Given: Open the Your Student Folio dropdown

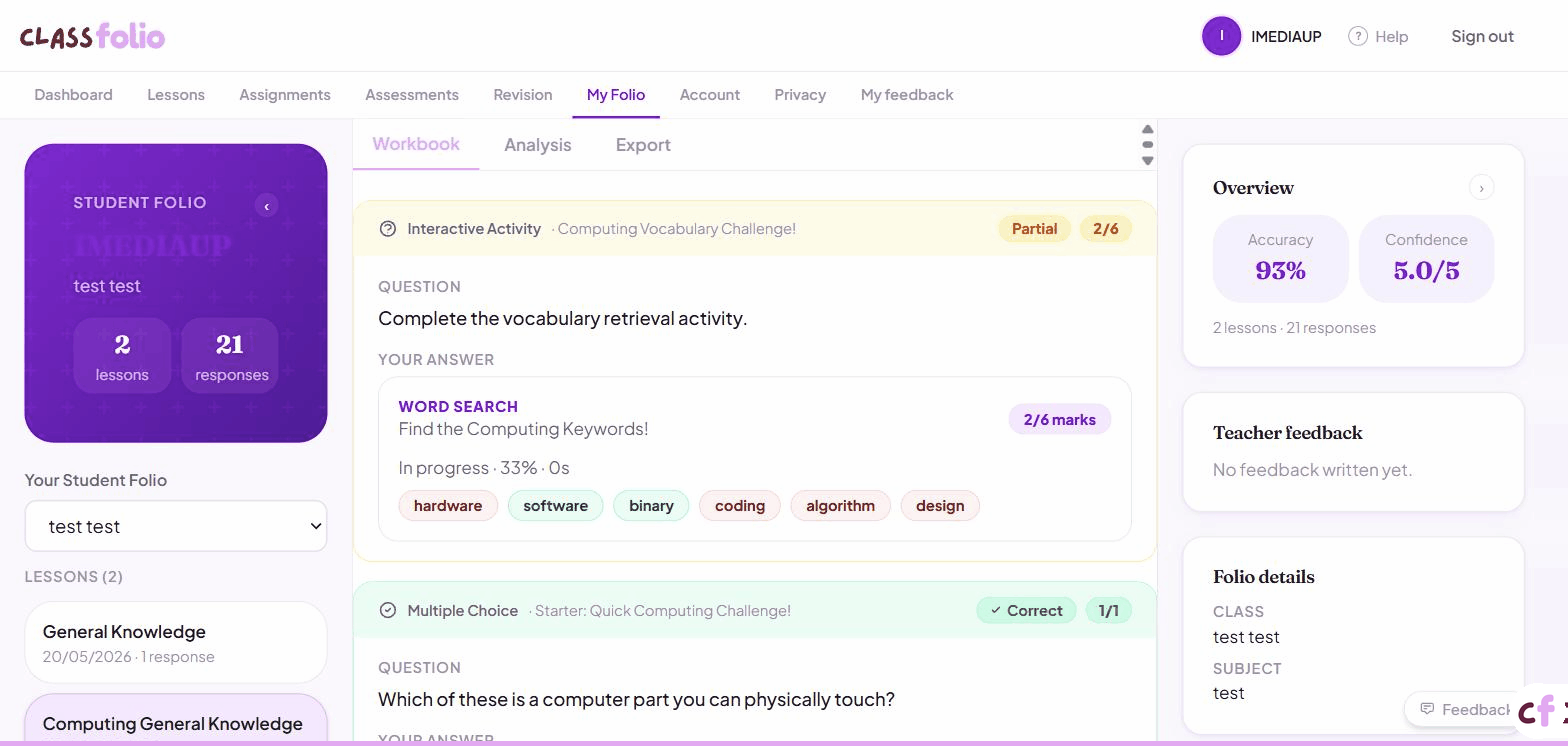Looking at the screenshot, I should tap(176, 526).
